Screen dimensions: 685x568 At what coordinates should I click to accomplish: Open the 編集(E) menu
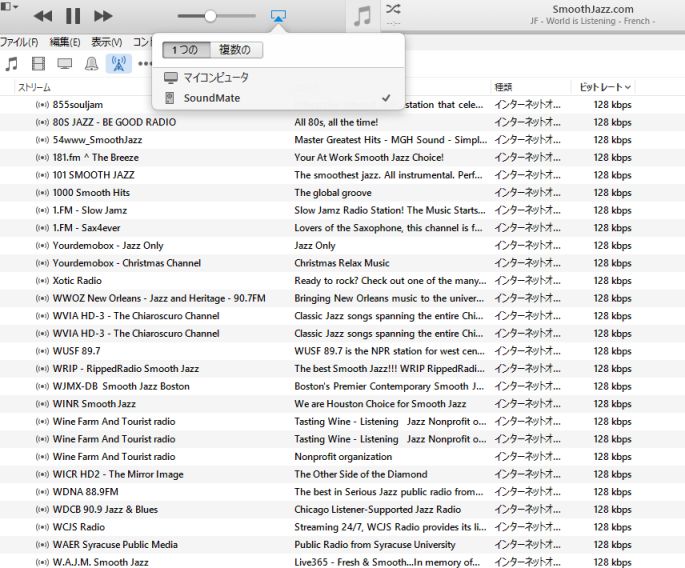click(x=65, y=42)
